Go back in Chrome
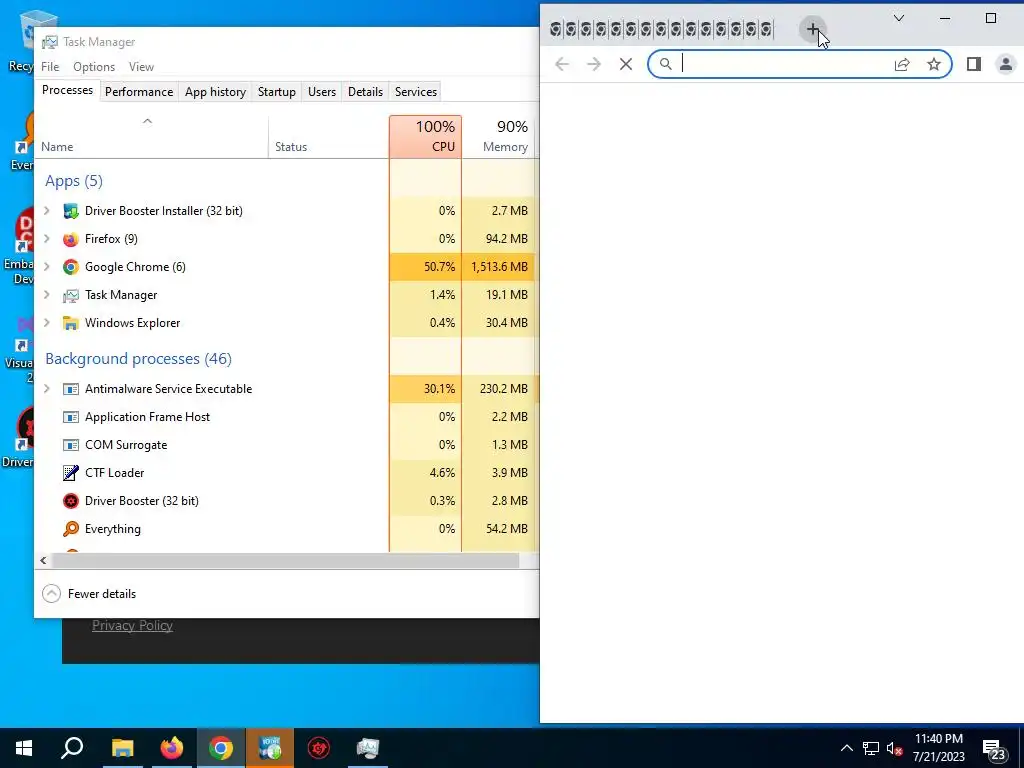The height and width of the screenshot is (768, 1024). 562,64
